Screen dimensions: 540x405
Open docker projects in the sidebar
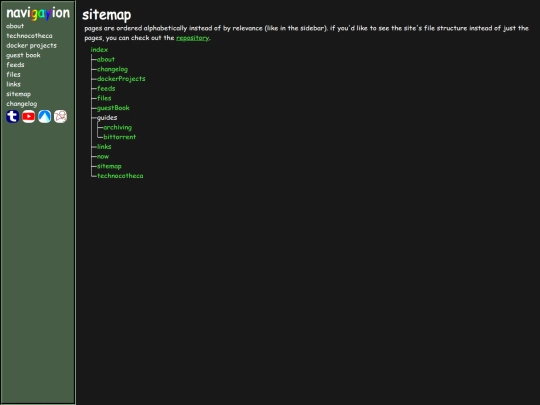tap(31, 45)
